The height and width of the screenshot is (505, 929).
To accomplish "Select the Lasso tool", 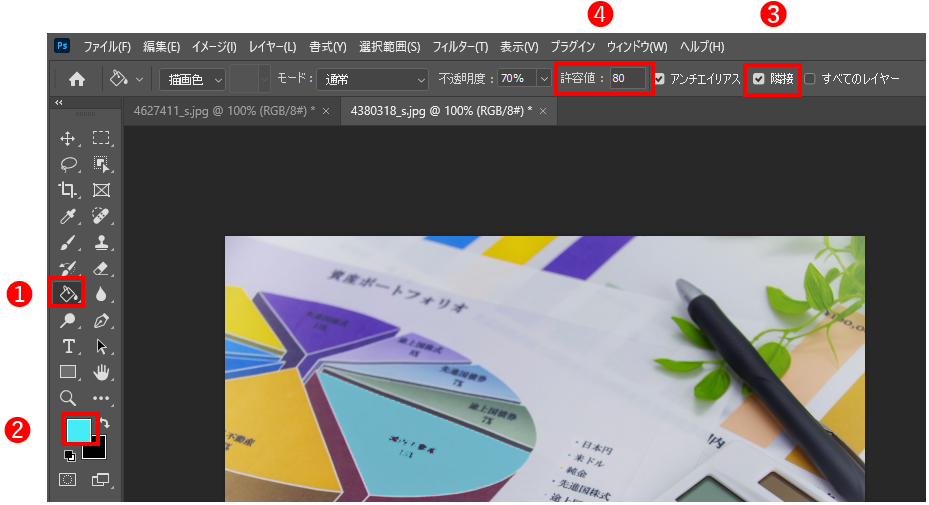I will coord(68,164).
